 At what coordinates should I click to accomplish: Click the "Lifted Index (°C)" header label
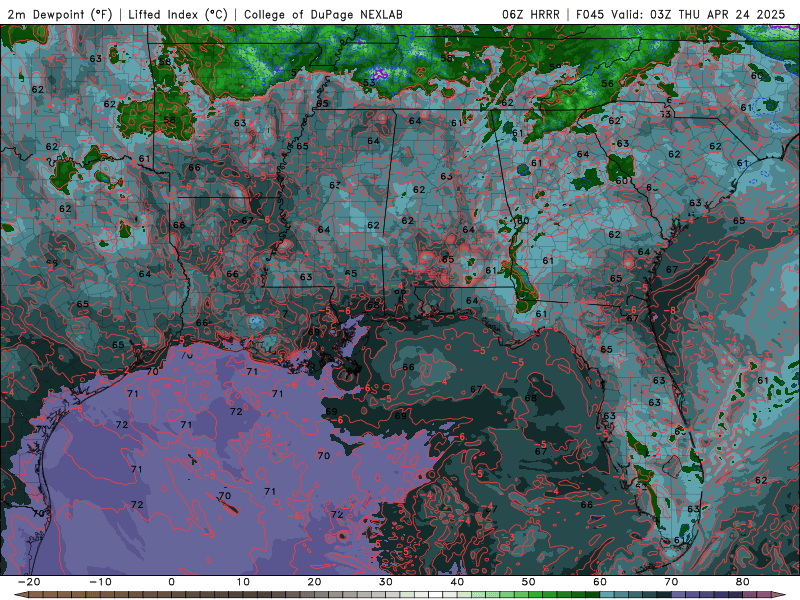tap(178, 15)
